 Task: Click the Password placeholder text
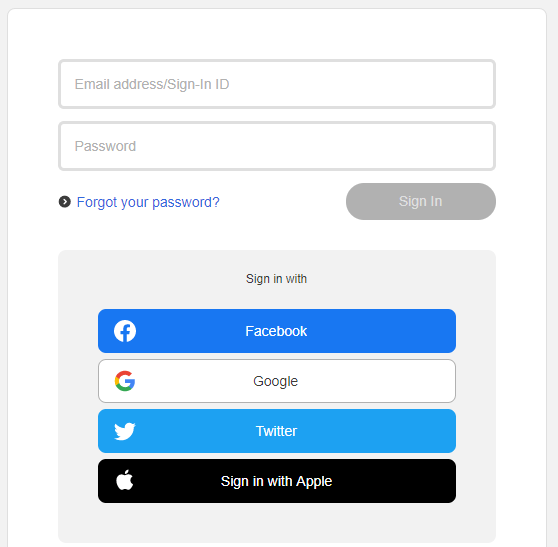click(105, 146)
